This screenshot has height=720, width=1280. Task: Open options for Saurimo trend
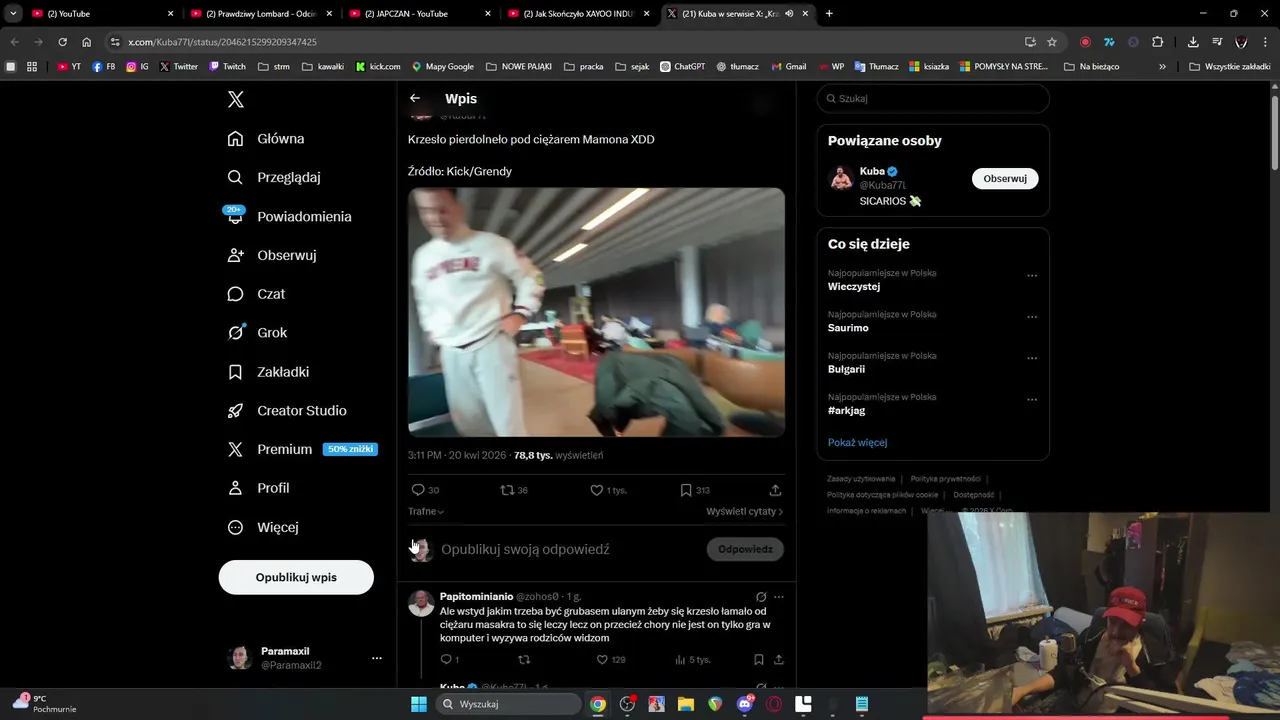[1032, 317]
